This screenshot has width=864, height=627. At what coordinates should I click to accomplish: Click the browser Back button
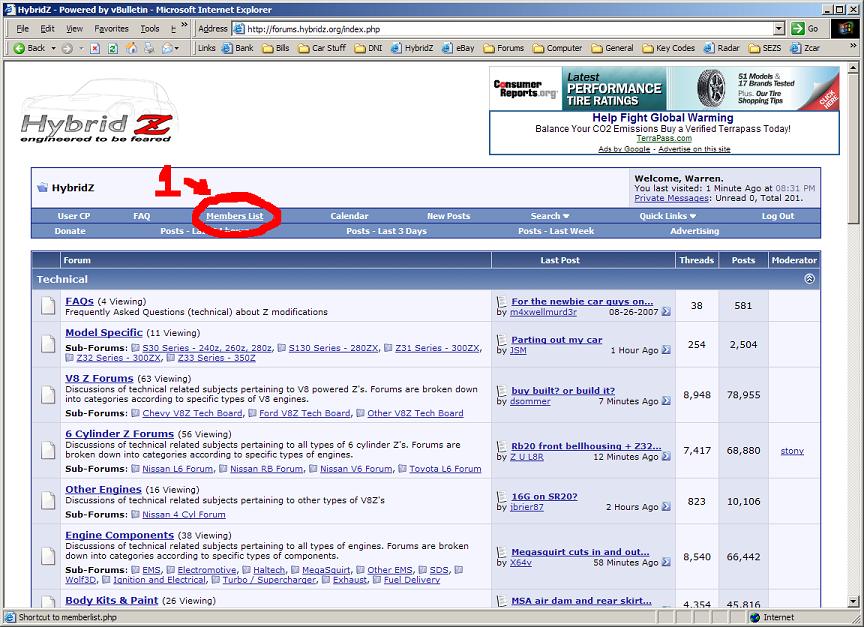pos(29,48)
